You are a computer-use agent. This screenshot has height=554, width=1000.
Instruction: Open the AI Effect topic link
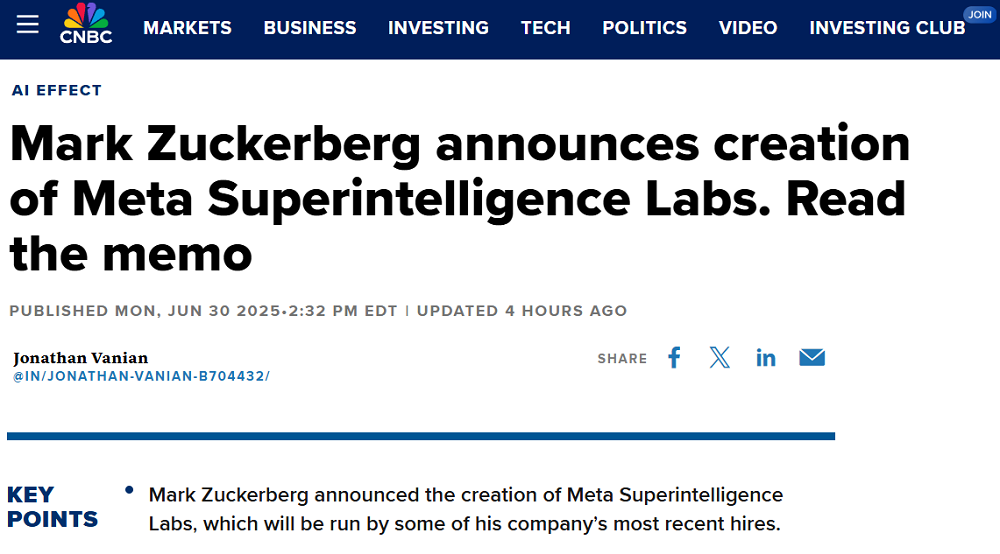coord(57,90)
